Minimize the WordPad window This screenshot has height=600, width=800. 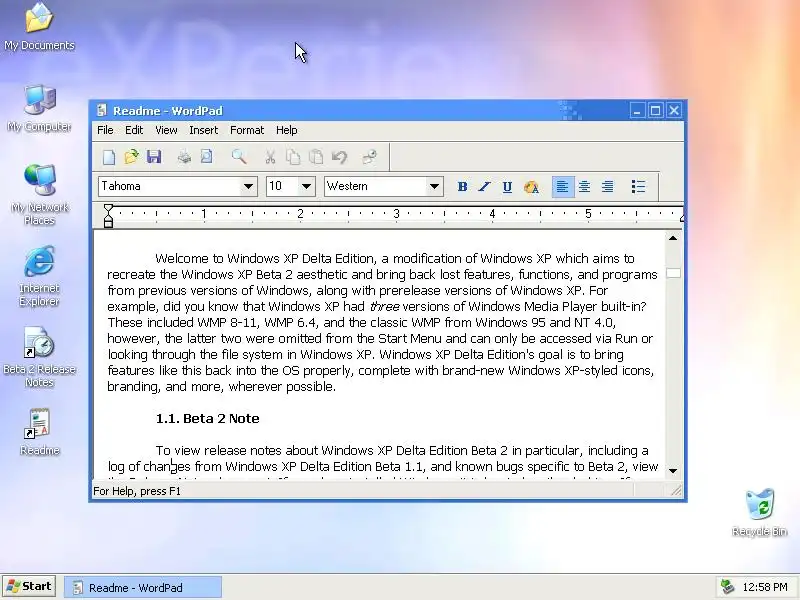click(x=637, y=111)
